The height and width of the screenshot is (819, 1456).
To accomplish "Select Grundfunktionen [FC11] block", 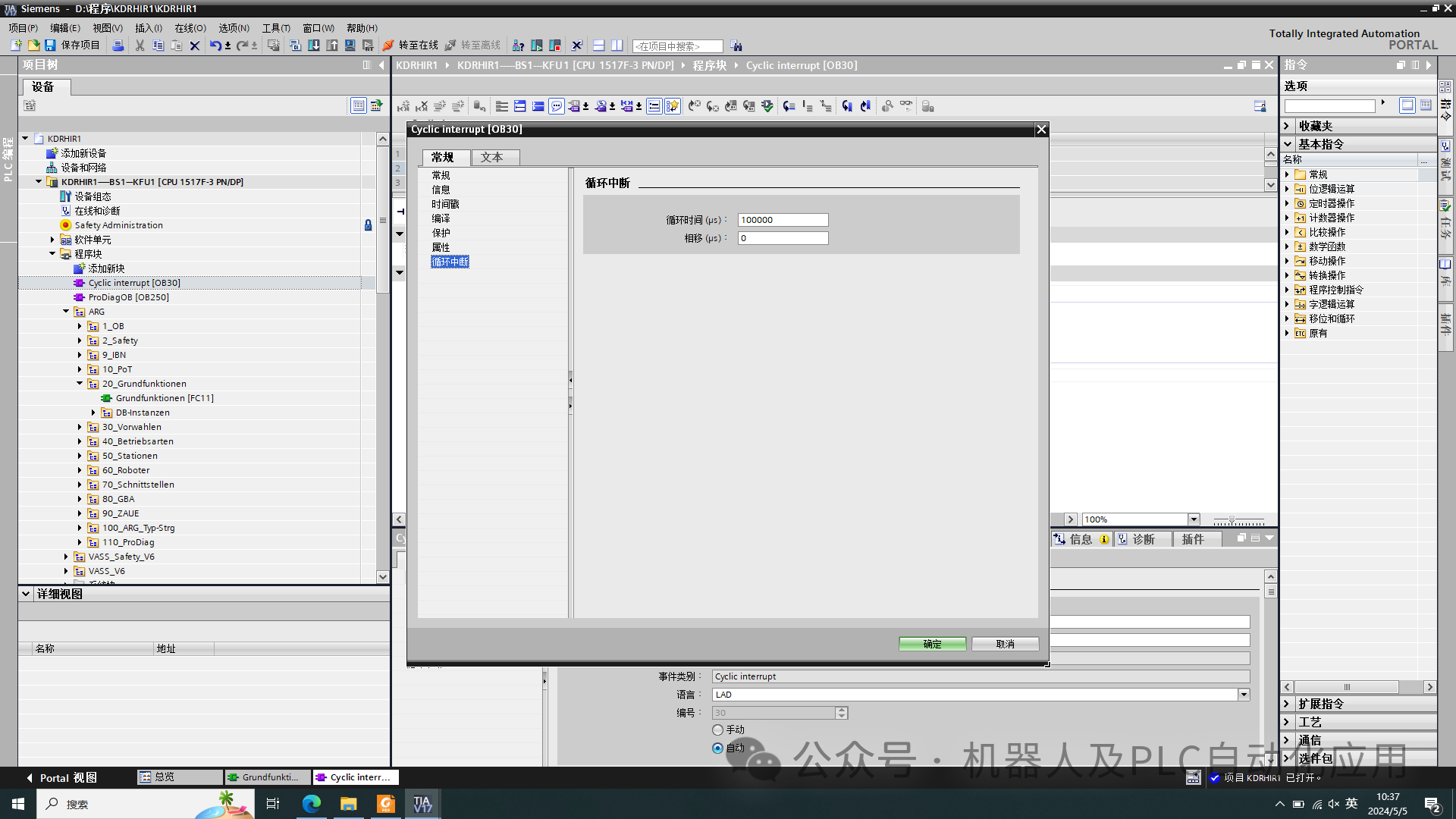I will click(165, 398).
